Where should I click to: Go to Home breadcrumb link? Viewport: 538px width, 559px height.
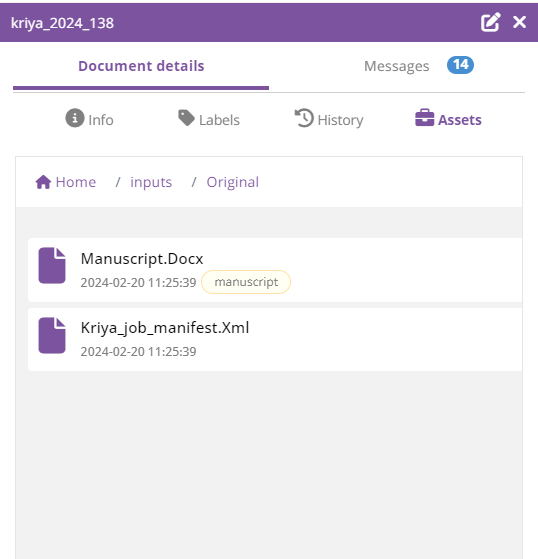tap(76, 182)
